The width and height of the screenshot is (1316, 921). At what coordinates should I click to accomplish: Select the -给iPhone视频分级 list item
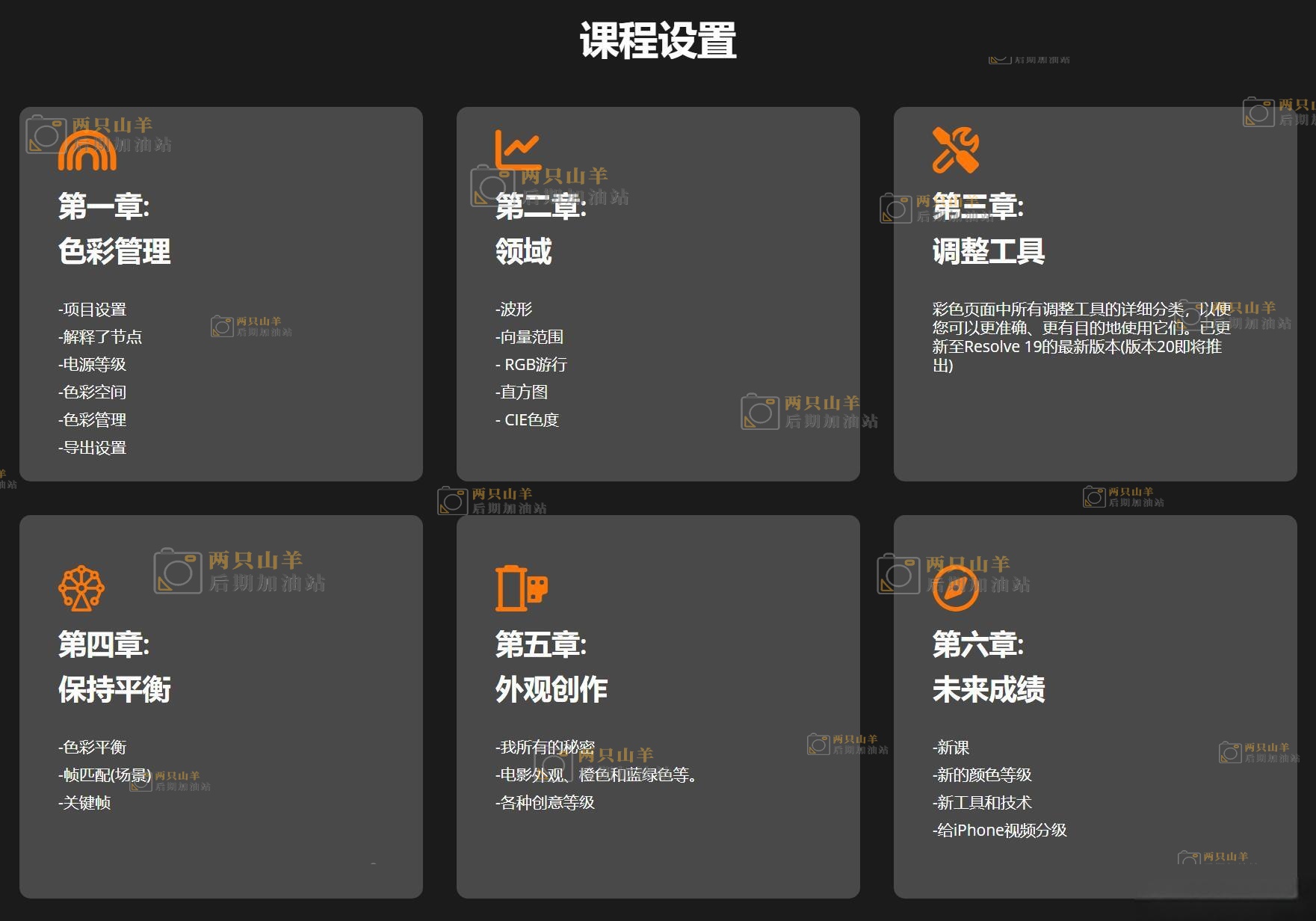point(999,831)
